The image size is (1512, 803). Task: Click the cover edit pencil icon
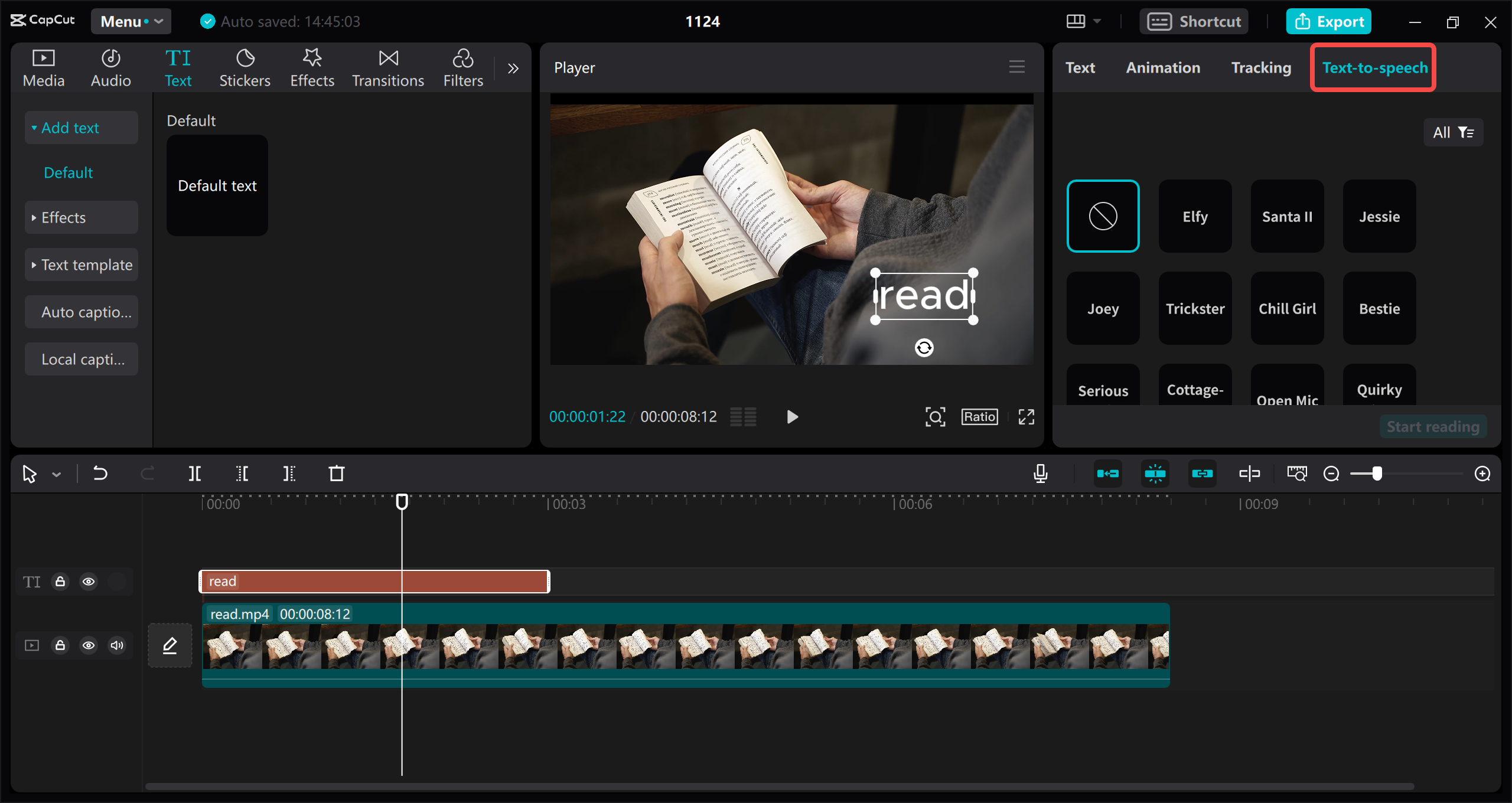pos(170,645)
